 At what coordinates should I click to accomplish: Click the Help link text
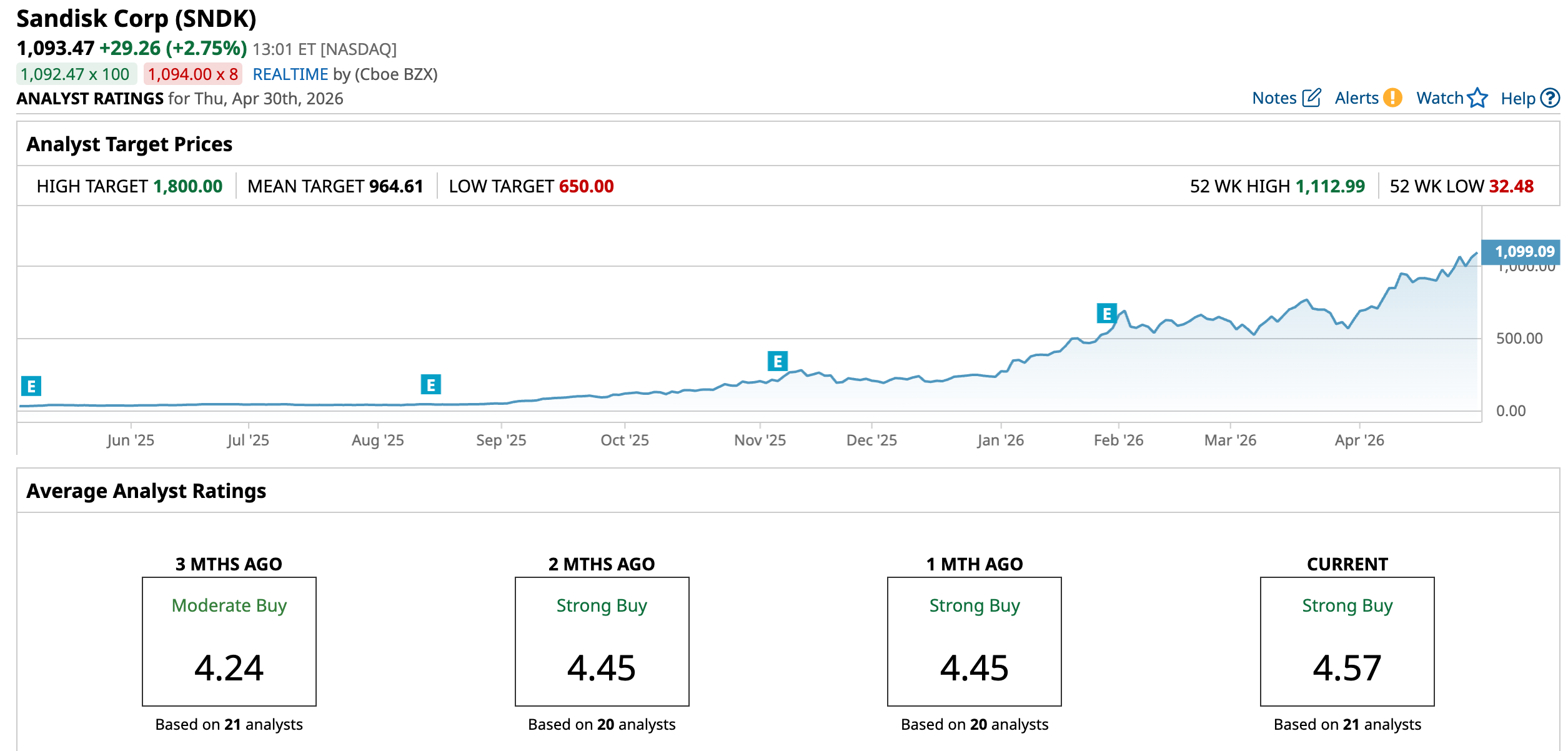(x=1517, y=99)
